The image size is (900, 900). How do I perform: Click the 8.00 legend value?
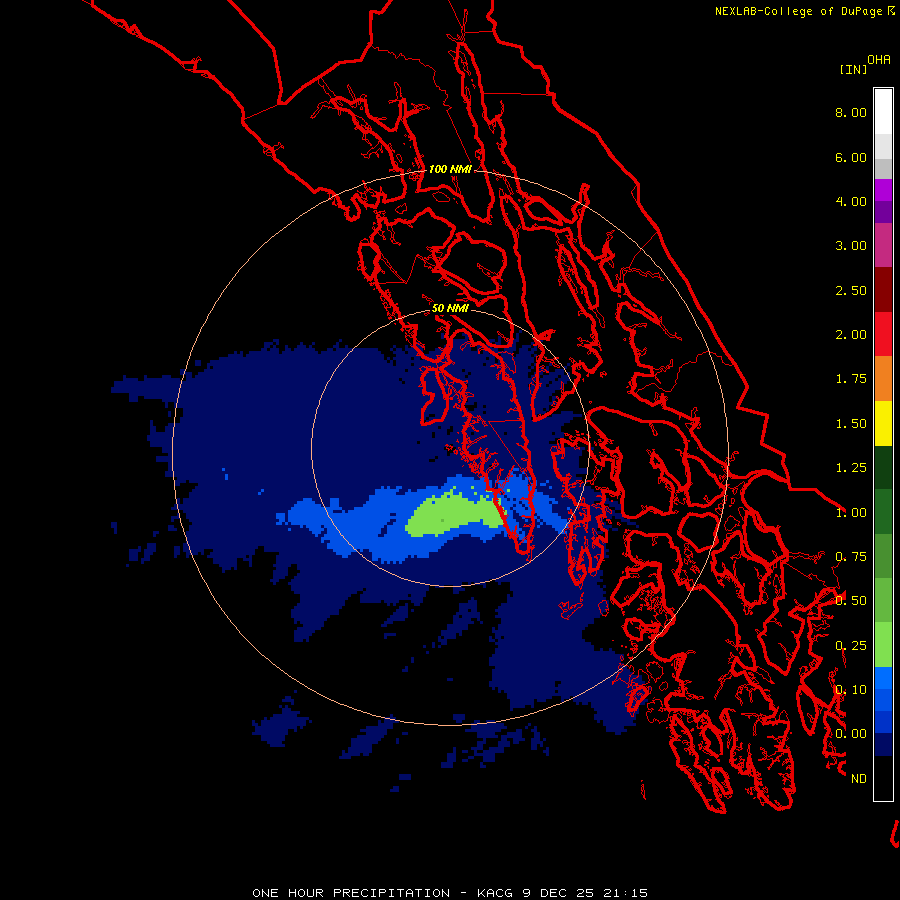(851, 112)
